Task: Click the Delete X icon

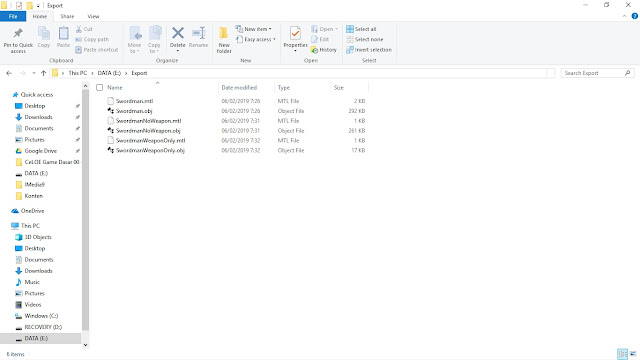Action: pos(178,33)
